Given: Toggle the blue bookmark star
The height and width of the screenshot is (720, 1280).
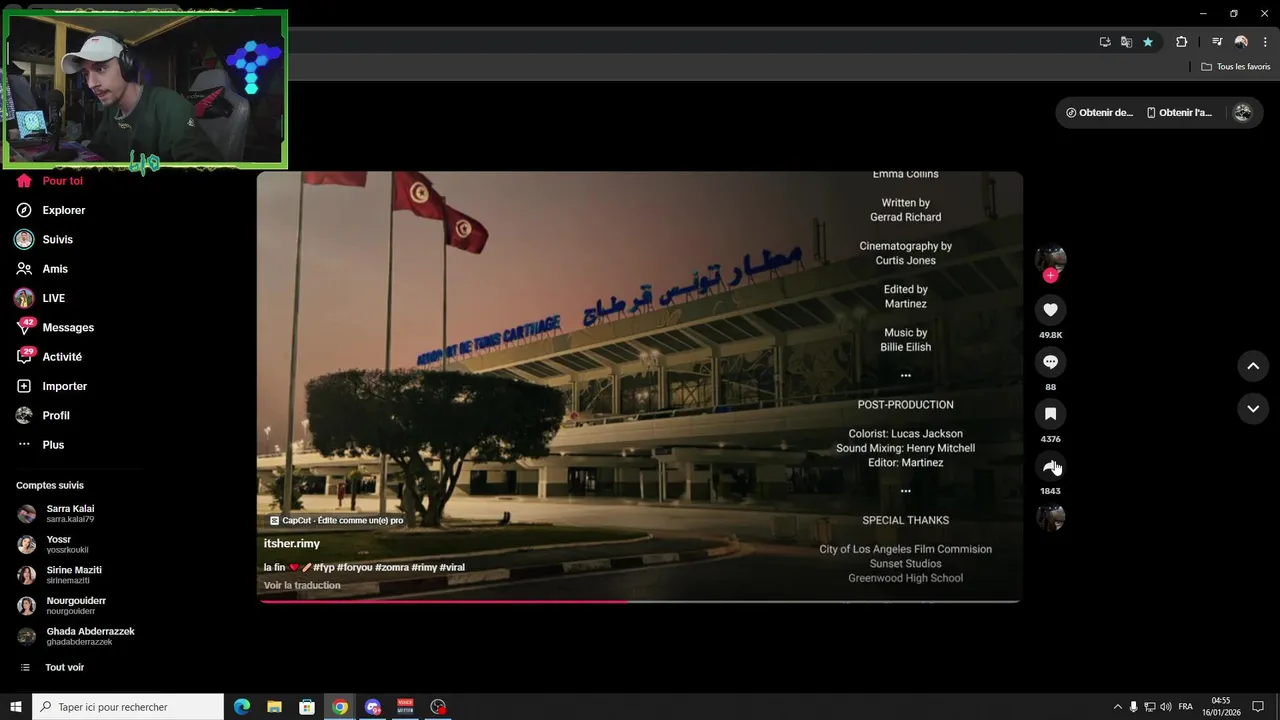Looking at the screenshot, I should pyautogui.click(x=1148, y=42).
